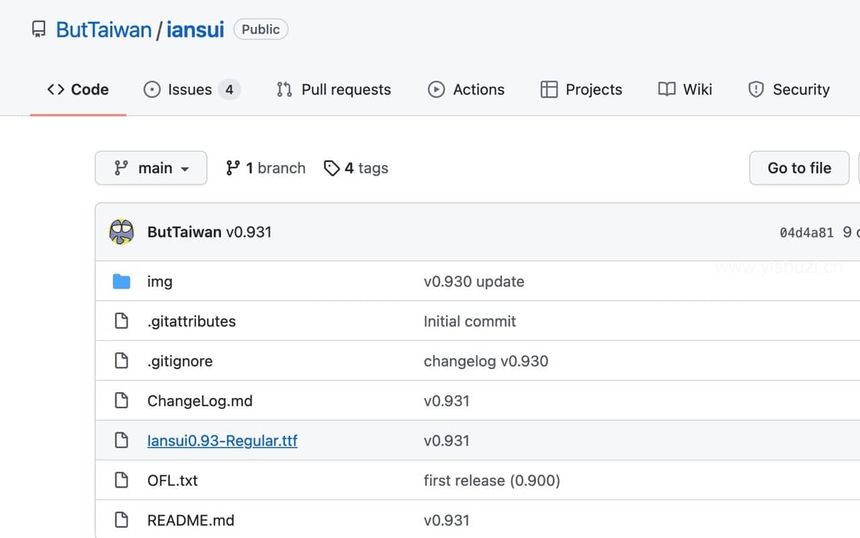Open the Pull requests tab

click(x=333, y=89)
